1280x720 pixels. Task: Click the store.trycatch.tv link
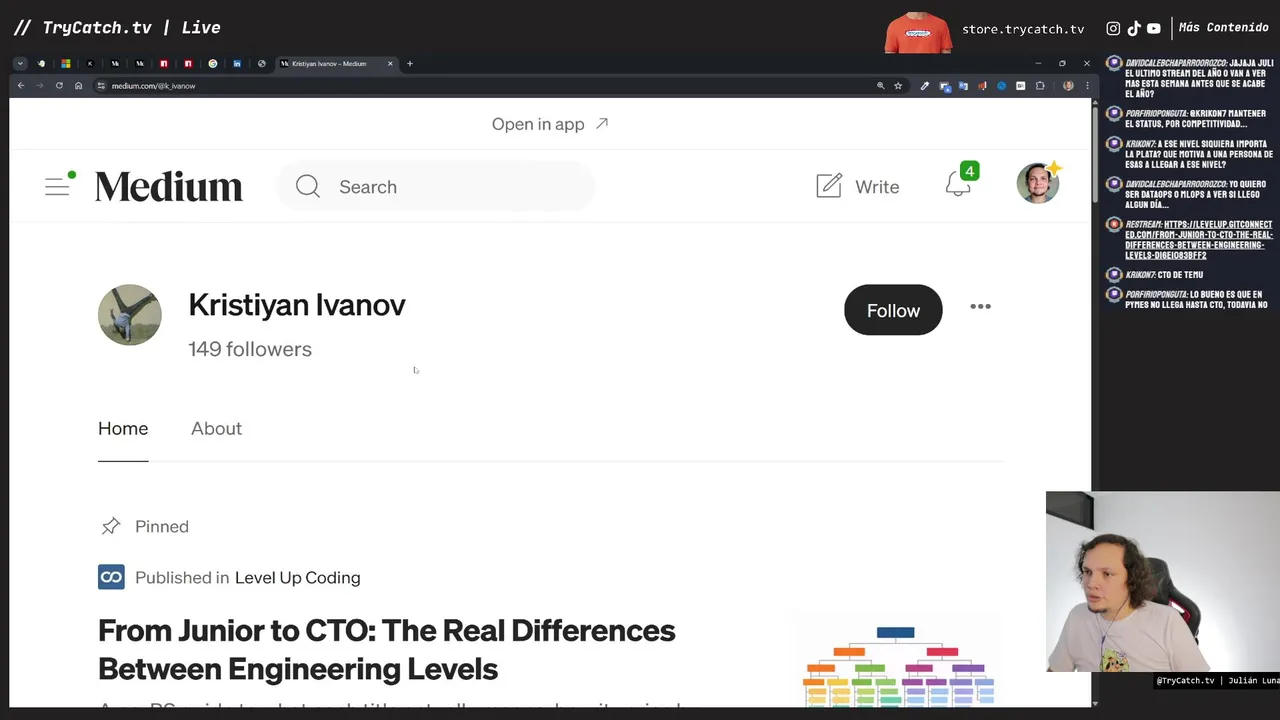(x=1023, y=29)
